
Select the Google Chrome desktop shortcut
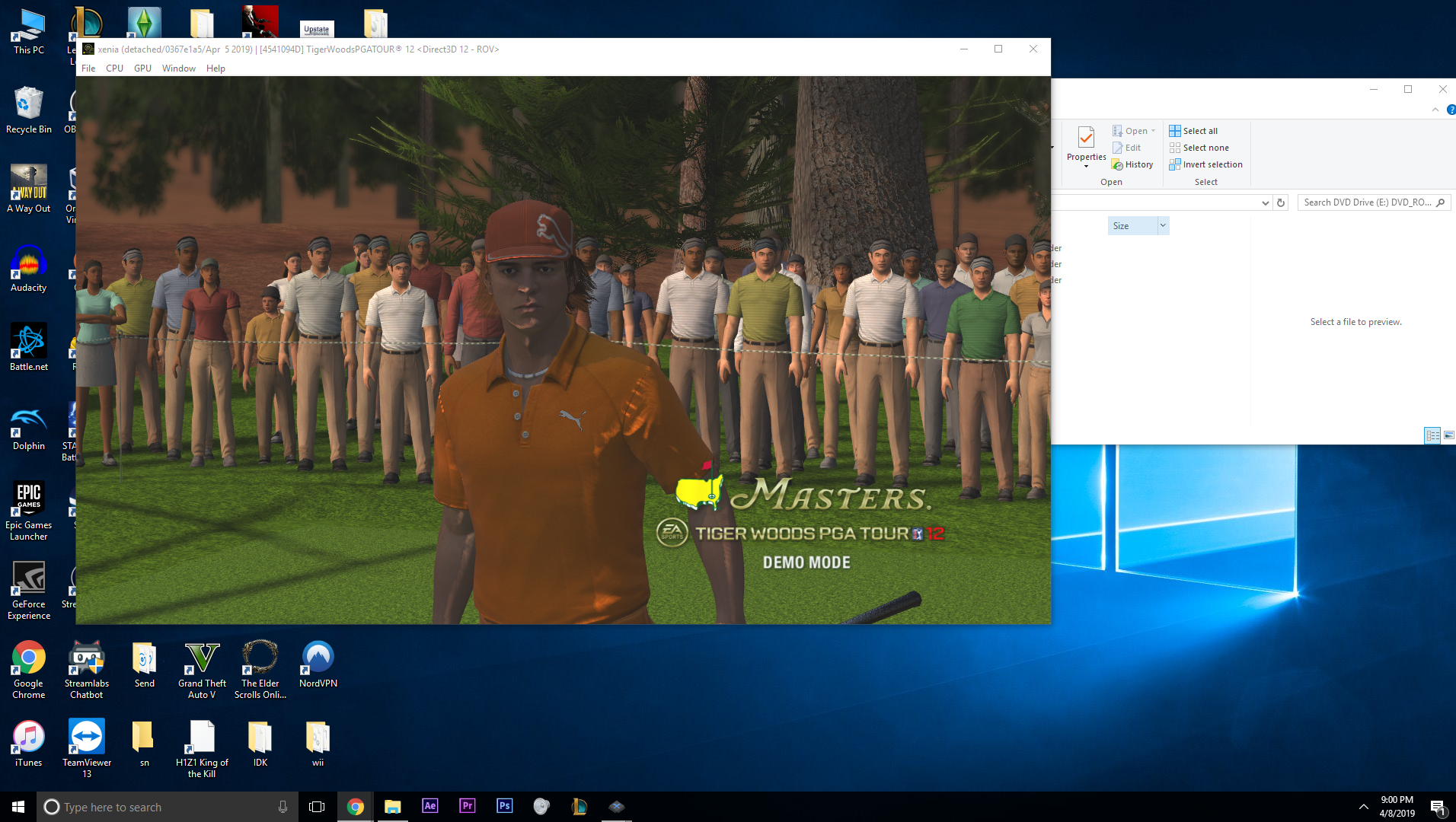pyautogui.click(x=29, y=670)
